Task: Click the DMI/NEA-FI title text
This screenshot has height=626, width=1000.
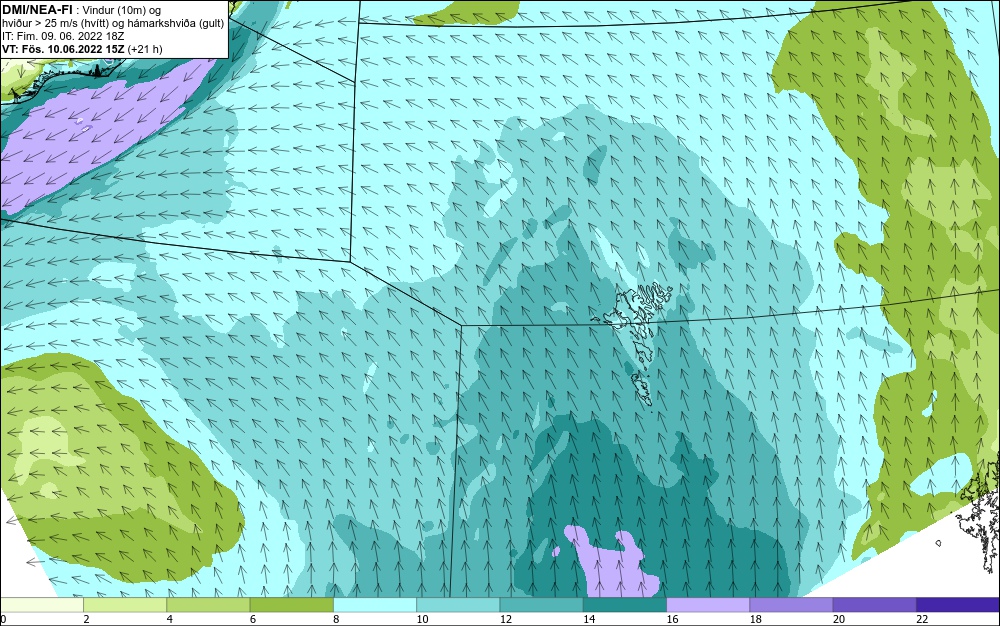Action: click(x=38, y=10)
